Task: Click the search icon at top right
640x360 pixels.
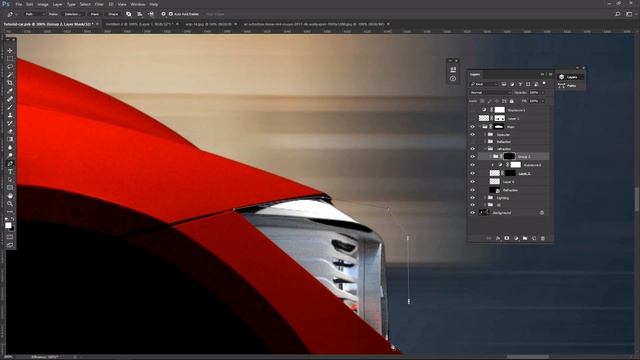Action: tap(618, 14)
